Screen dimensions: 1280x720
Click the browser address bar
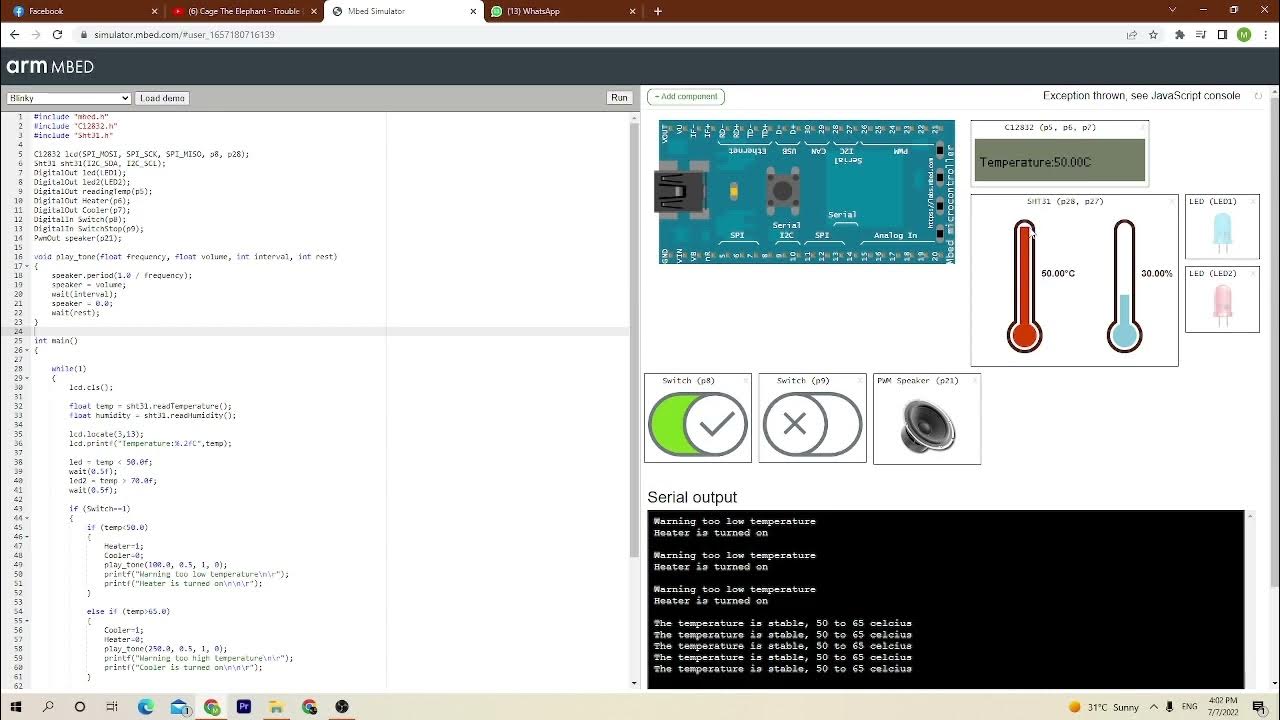click(600, 34)
